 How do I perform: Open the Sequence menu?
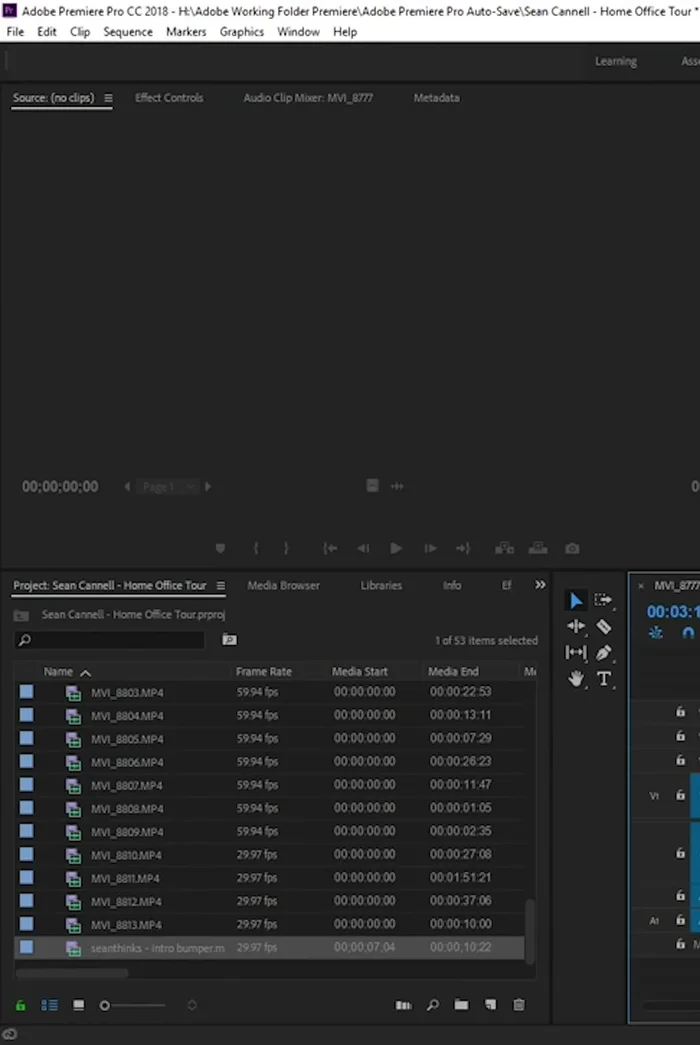(128, 31)
